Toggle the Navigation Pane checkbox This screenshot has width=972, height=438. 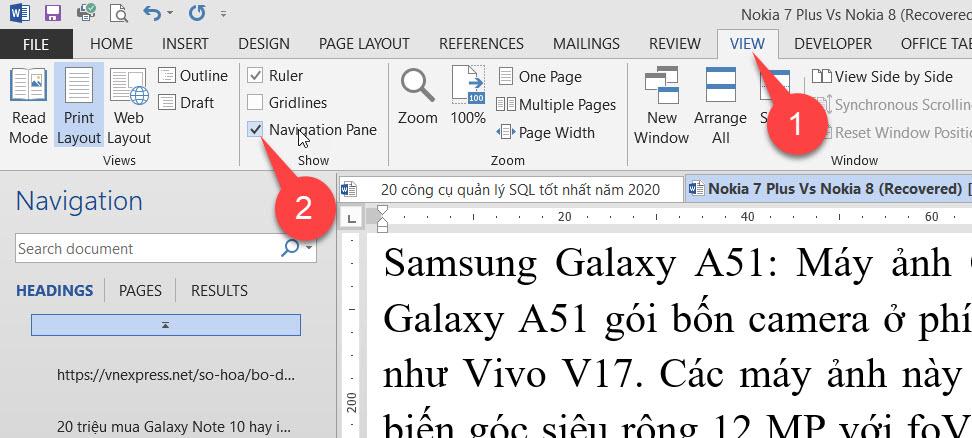click(255, 129)
